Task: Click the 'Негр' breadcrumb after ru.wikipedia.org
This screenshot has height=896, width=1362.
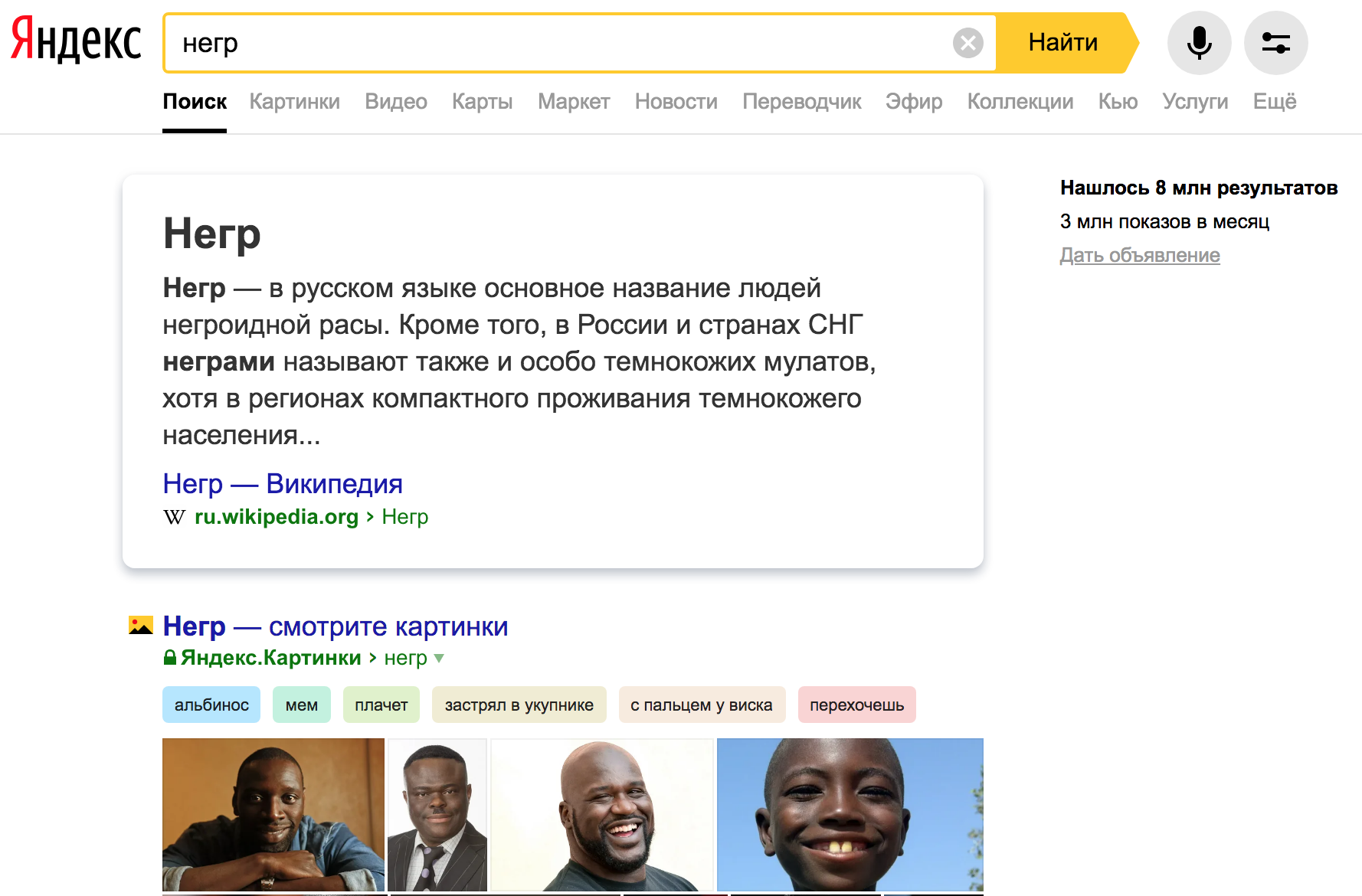Action: tap(405, 517)
